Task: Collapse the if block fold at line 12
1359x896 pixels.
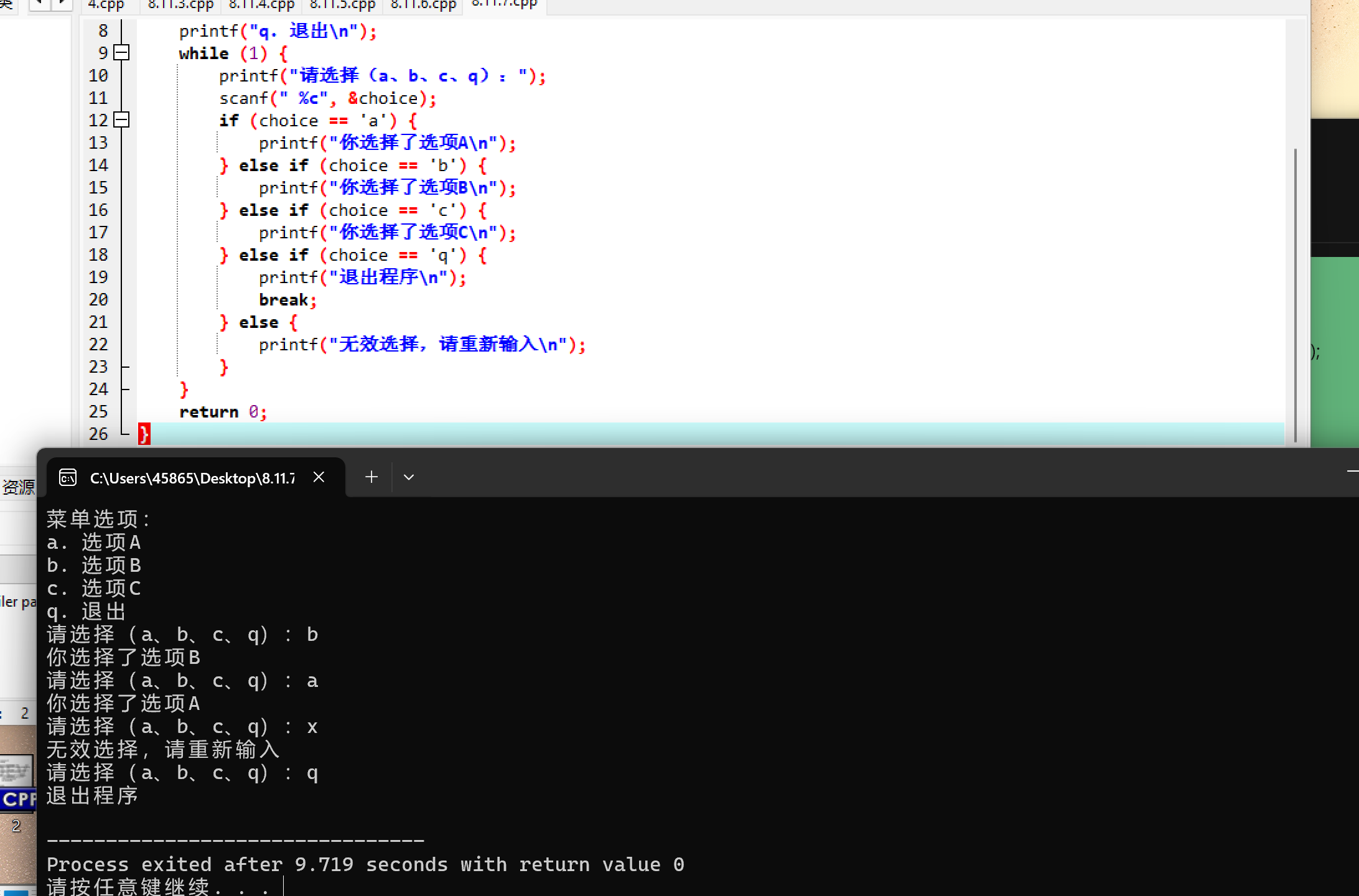Action: pos(122,120)
